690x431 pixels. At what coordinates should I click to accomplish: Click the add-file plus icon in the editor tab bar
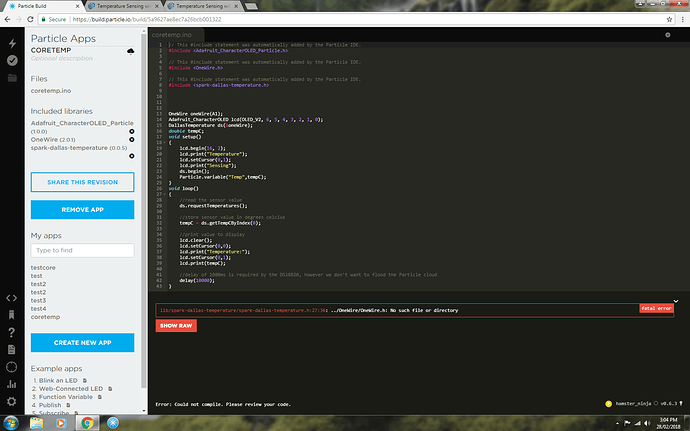[x=668, y=35]
